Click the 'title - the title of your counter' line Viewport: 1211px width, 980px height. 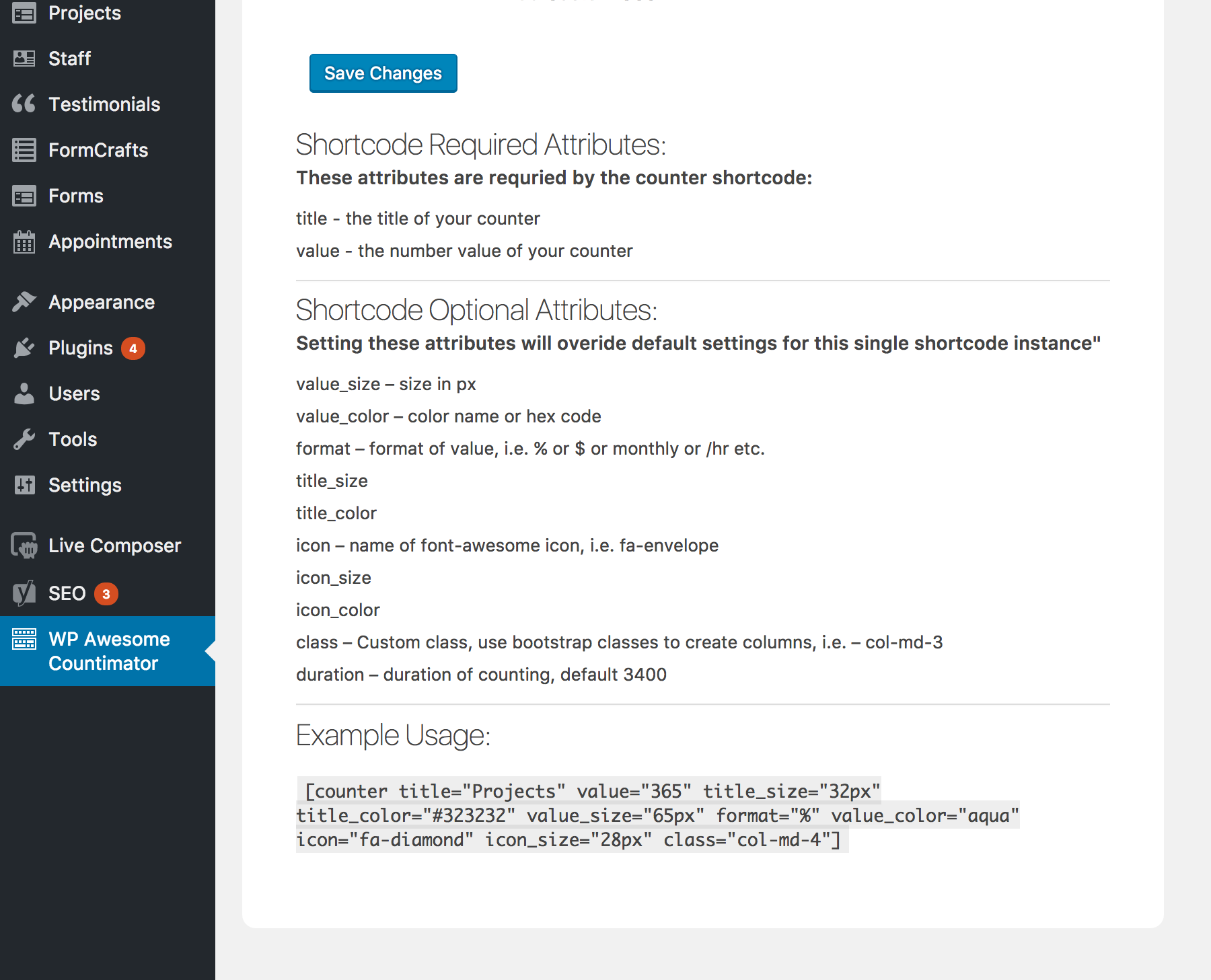418,219
